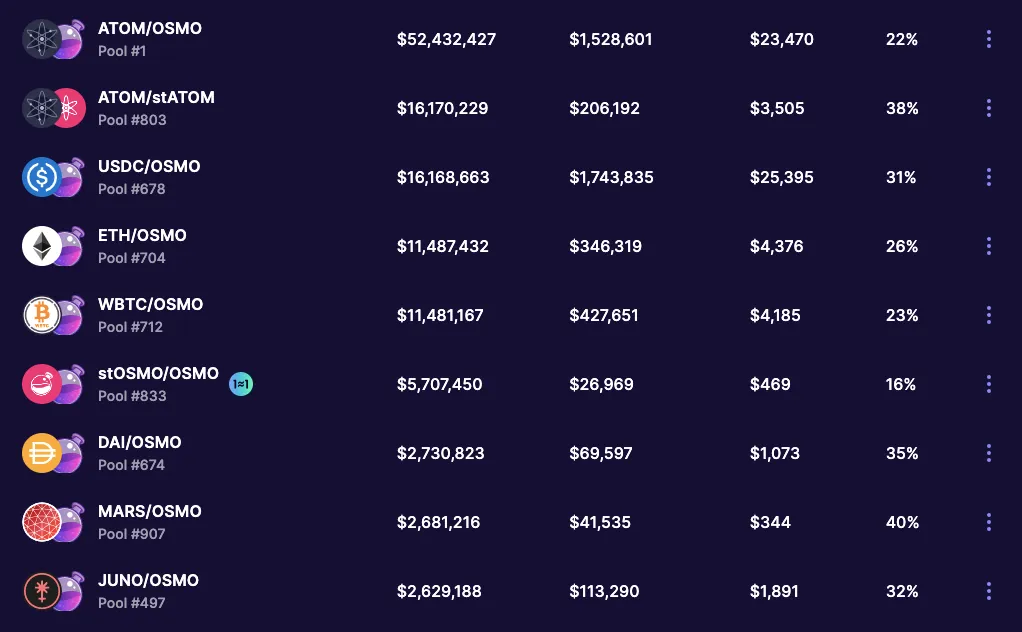Click the 1≈1 stable pool badge
This screenshot has height=632, width=1022.
241,384
